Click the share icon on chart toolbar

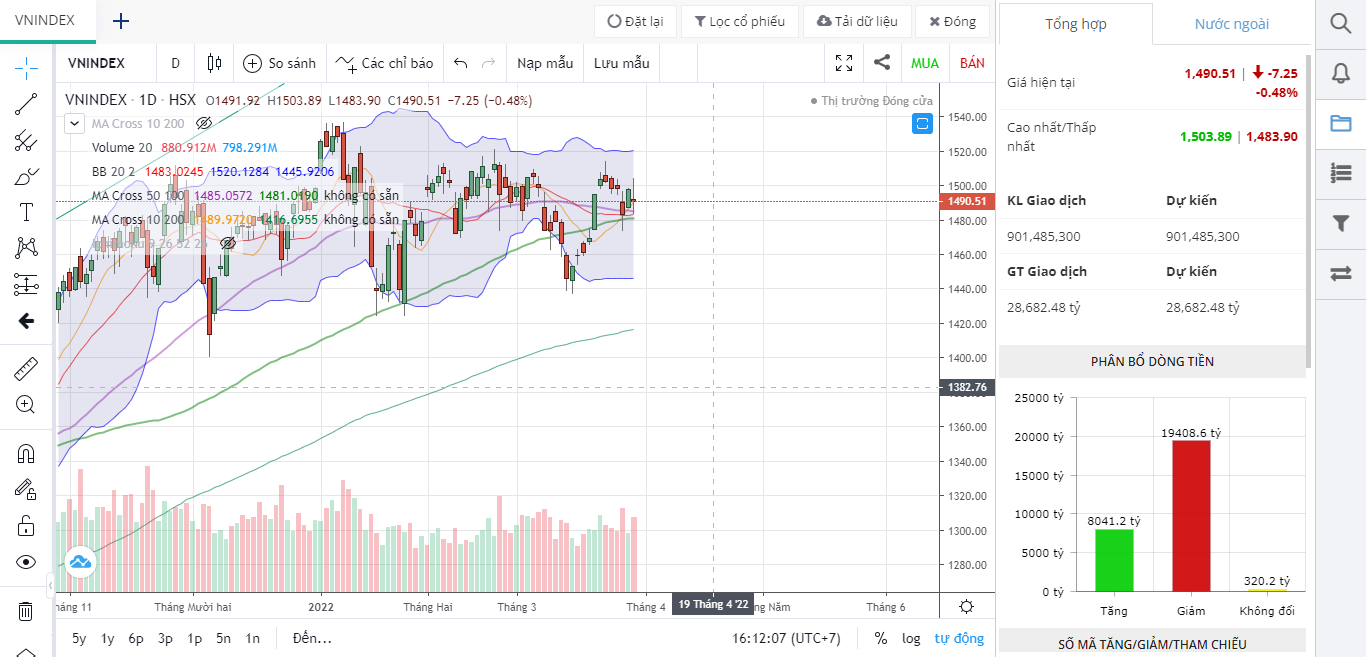click(882, 62)
